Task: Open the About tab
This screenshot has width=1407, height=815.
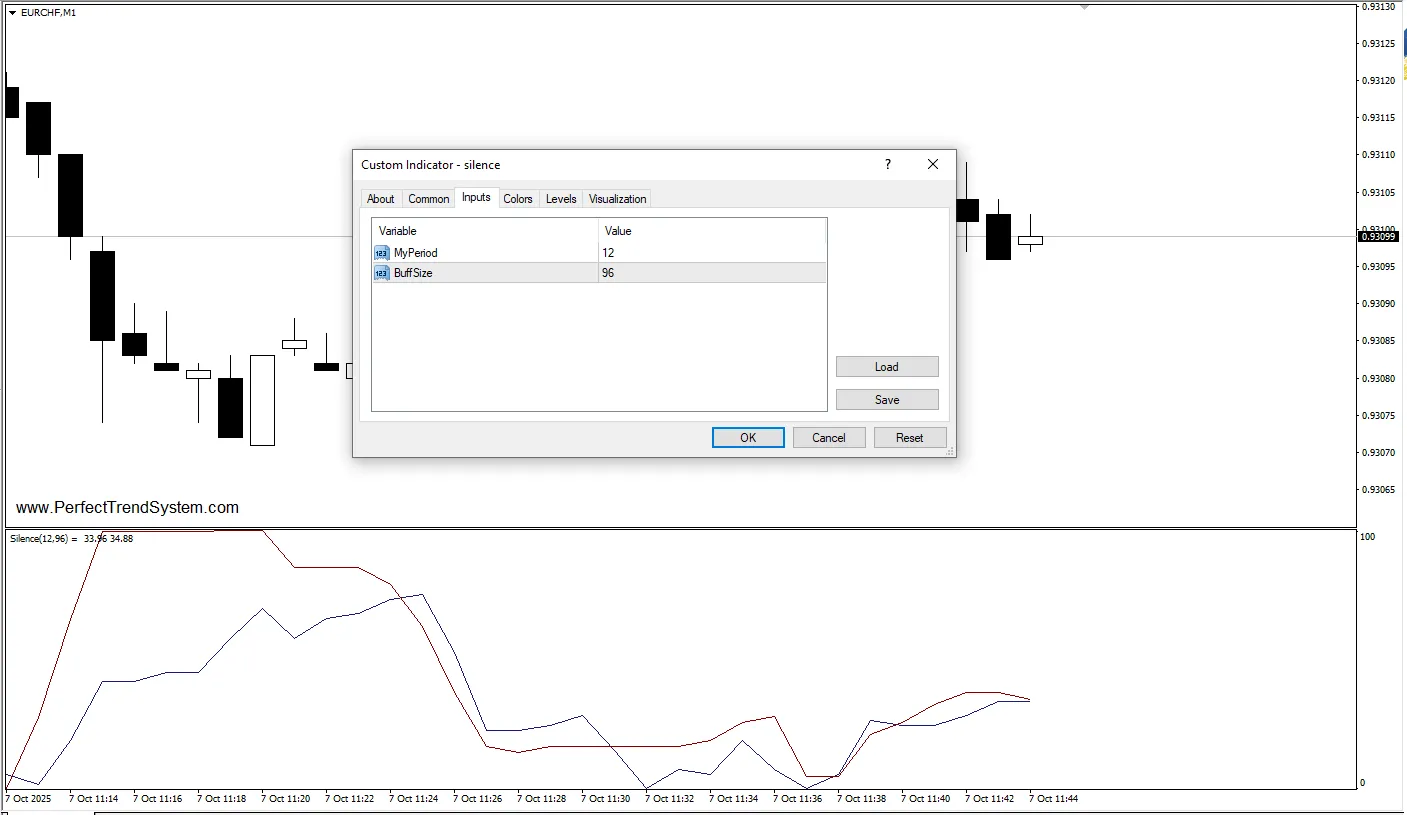Action: click(x=380, y=199)
